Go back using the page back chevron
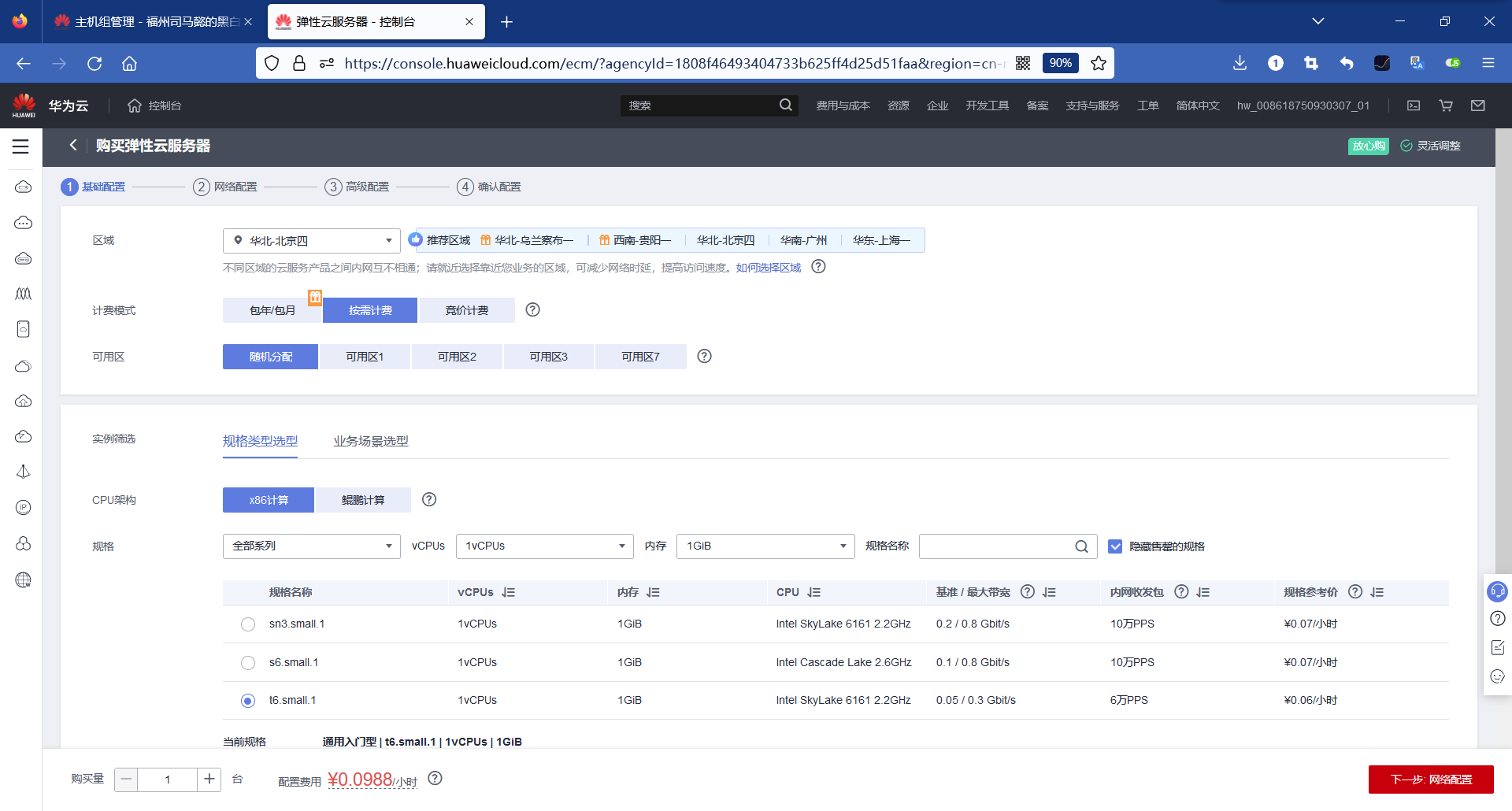Viewport: 1512px width, 811px height. pos(73,145)
